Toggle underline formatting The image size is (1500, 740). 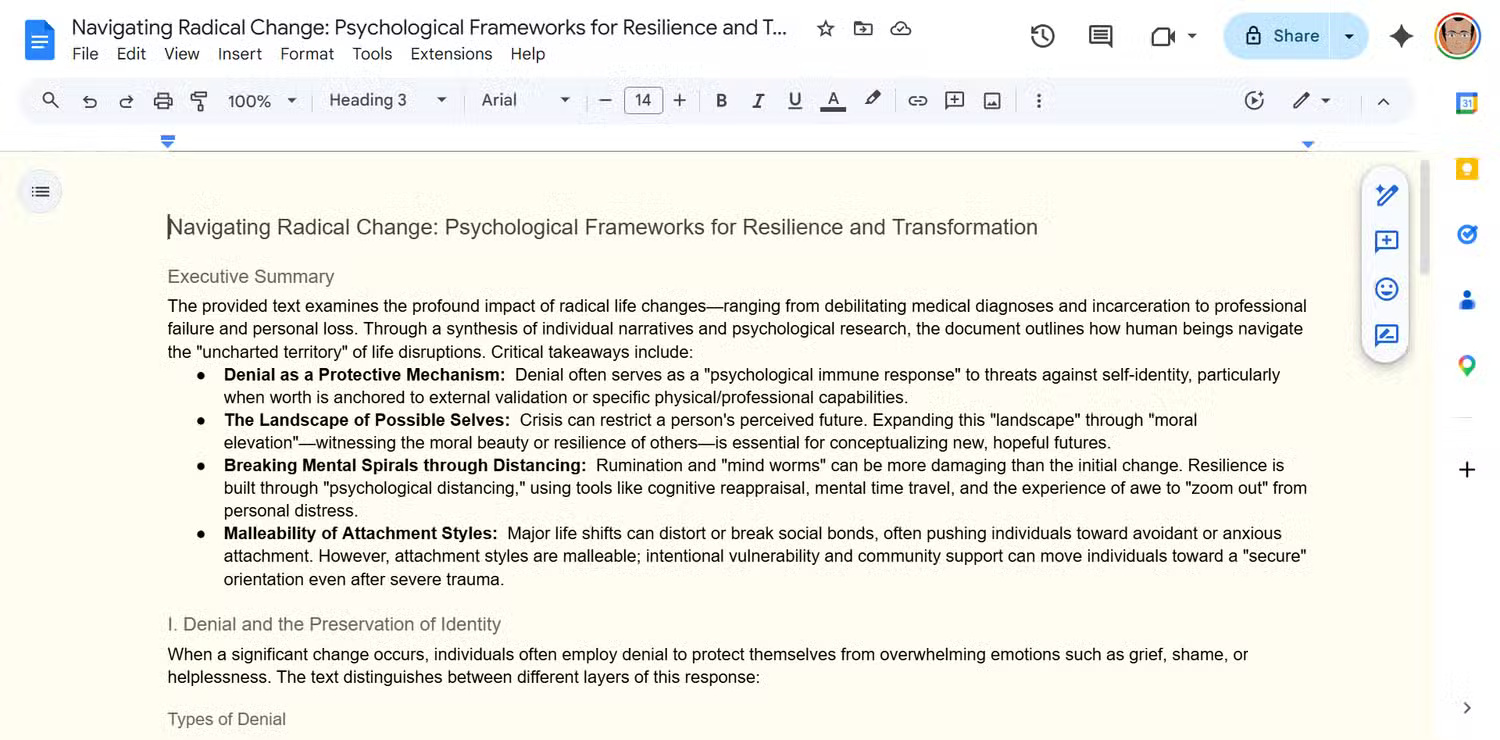(x=795, y=100)
